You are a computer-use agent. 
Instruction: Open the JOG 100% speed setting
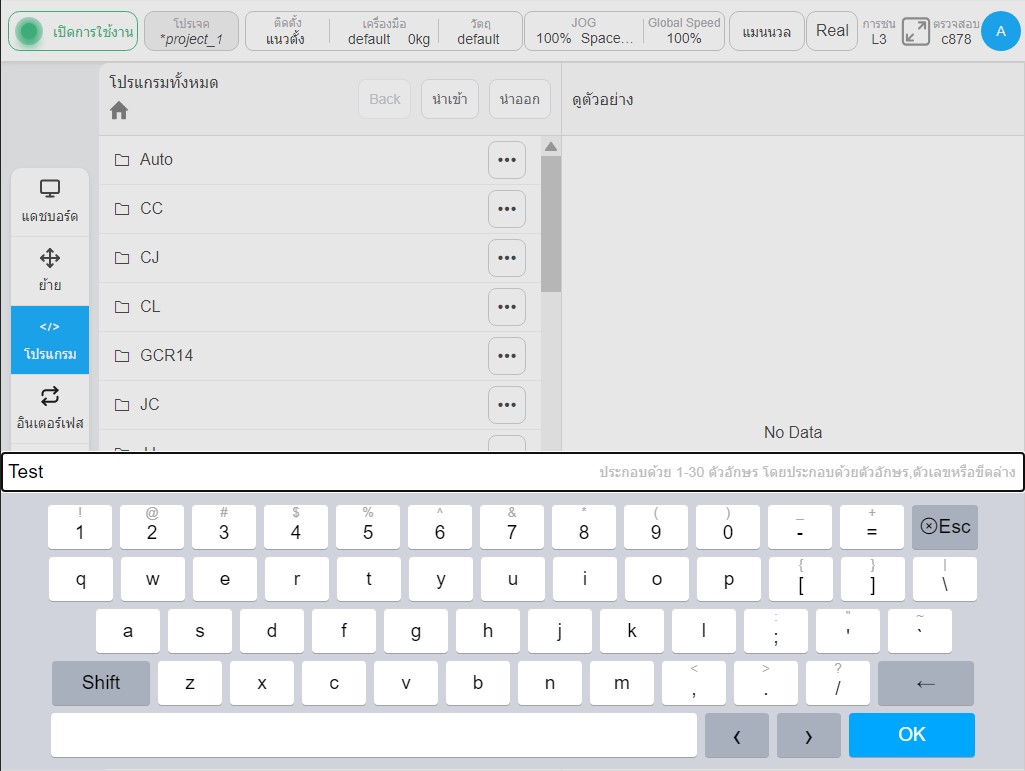(x=584, y=31)
